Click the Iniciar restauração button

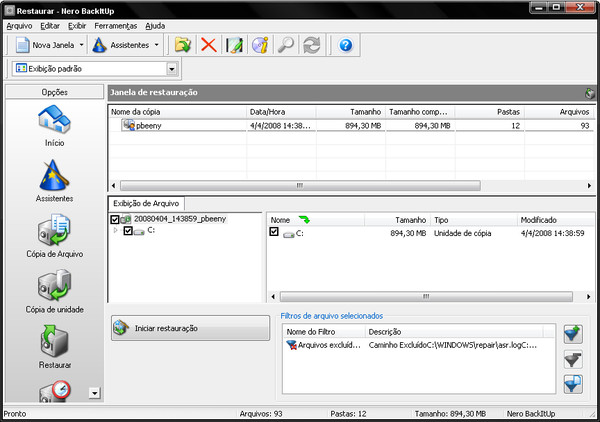click(191, 328)
